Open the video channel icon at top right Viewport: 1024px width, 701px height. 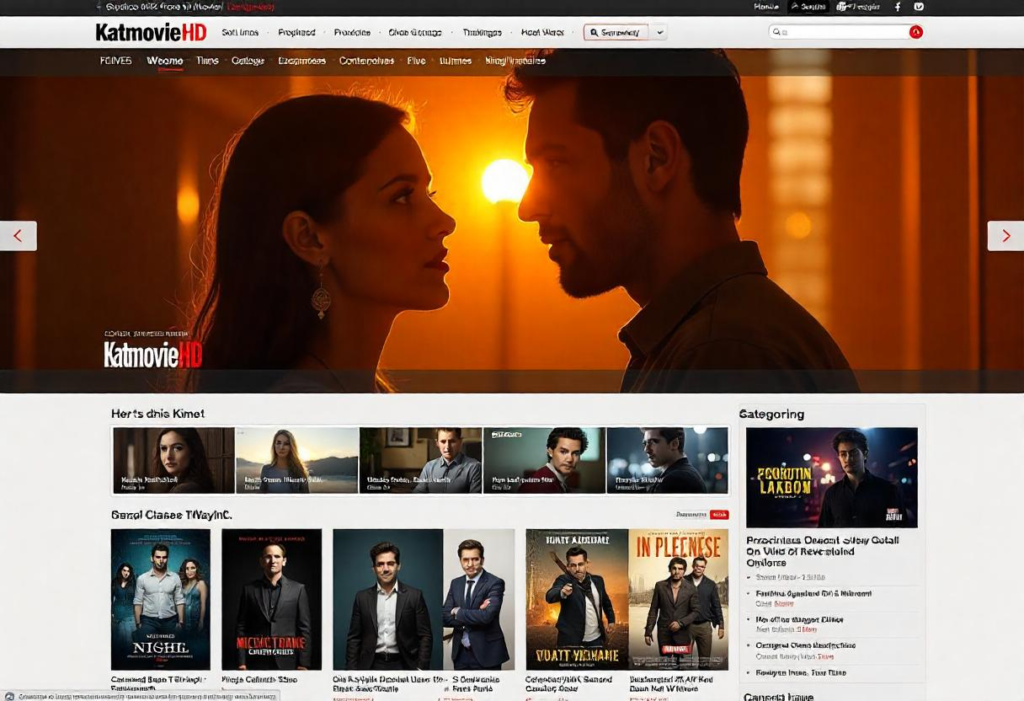(919, 7)
